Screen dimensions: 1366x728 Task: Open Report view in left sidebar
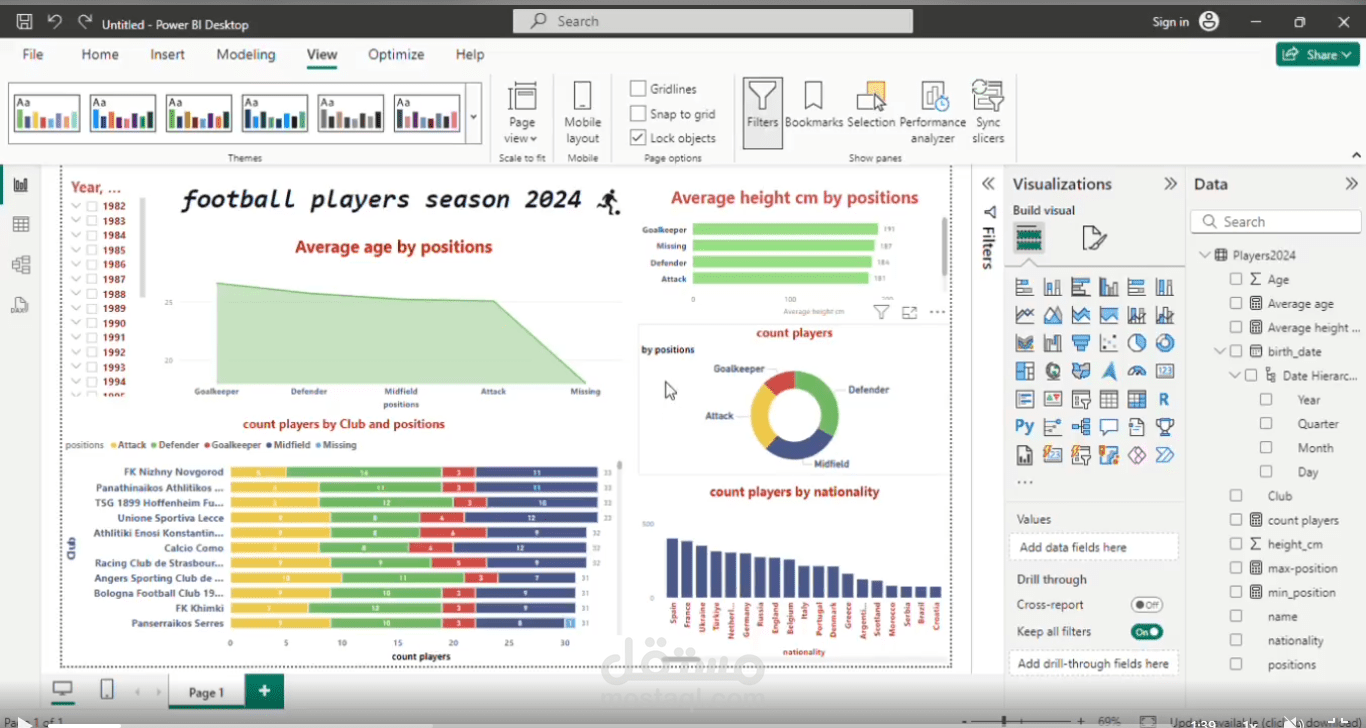click(x=20, y=185)
